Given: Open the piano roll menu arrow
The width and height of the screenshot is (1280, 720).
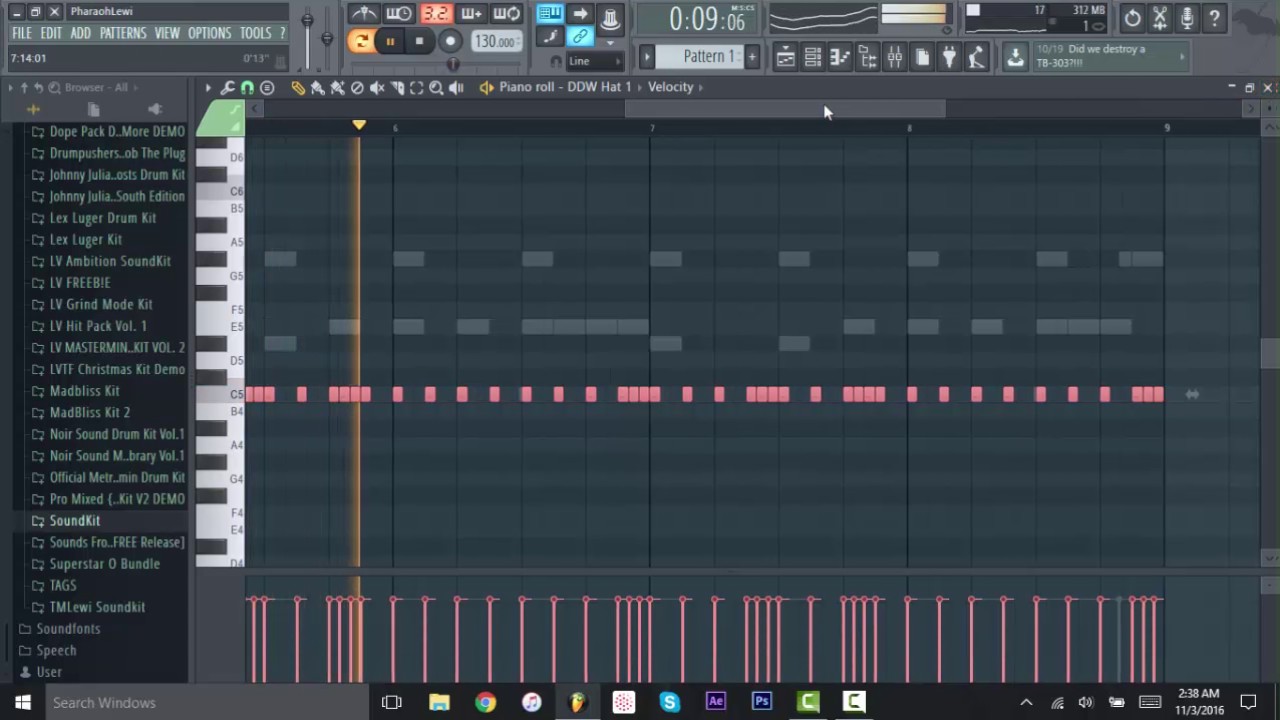Looking at the screenshot, I should click(208, 88).
